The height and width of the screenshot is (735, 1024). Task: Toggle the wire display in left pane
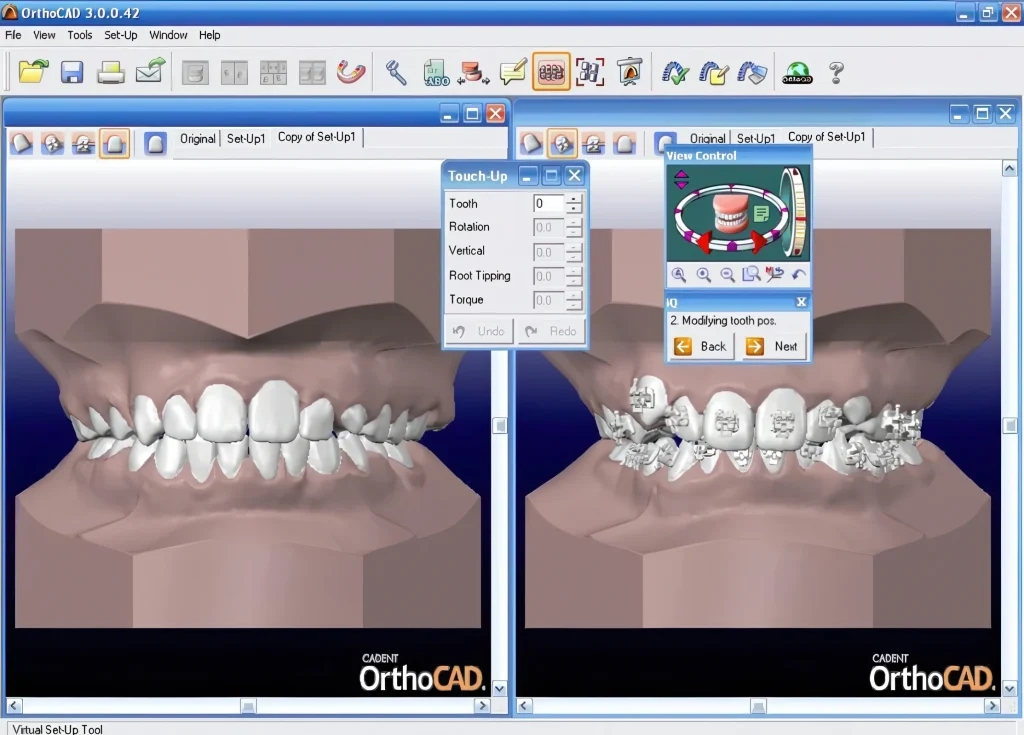click(x=83, y=143)
